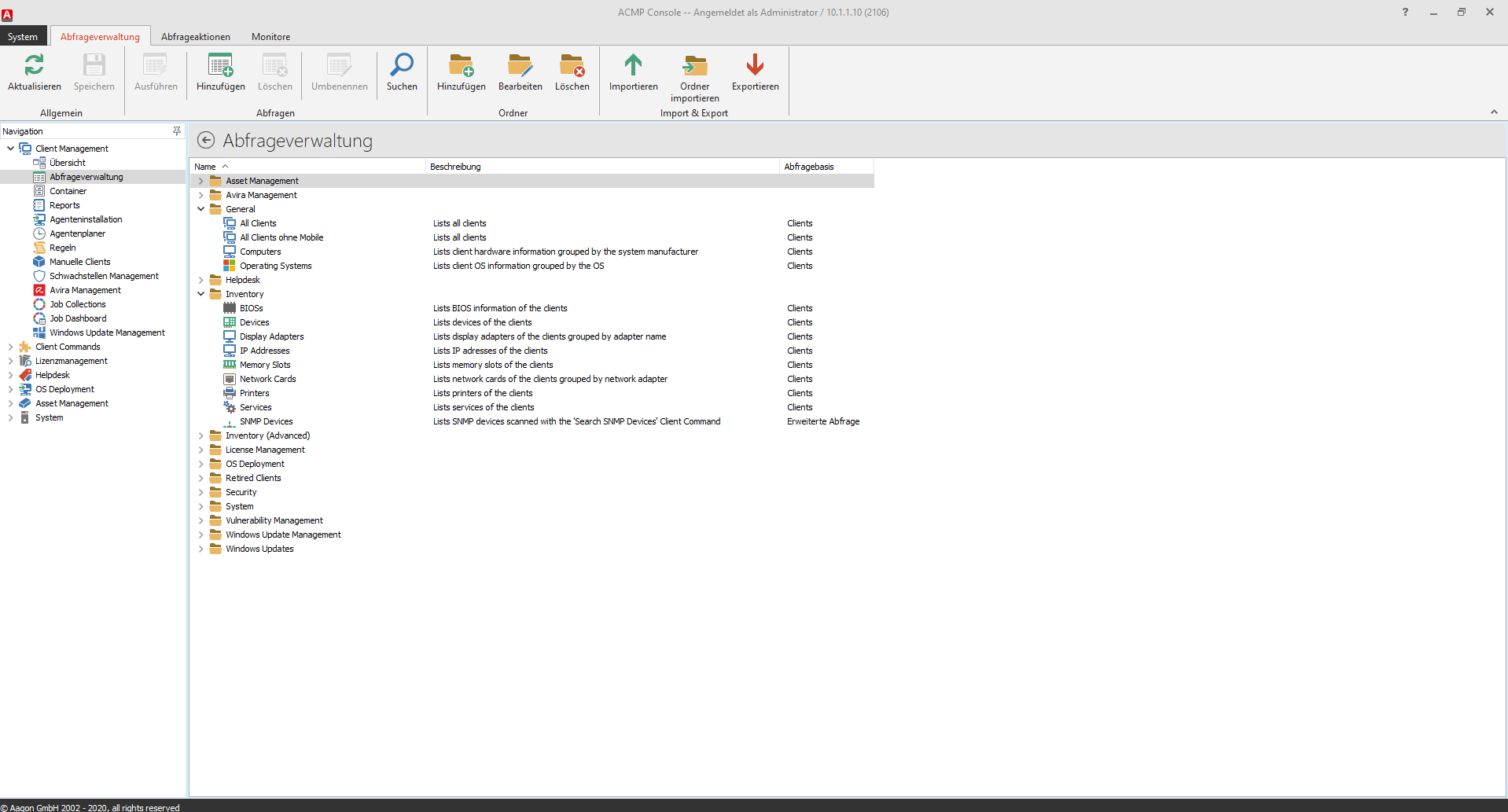Click the Exportieren red arrow icon

pos(756,66)
